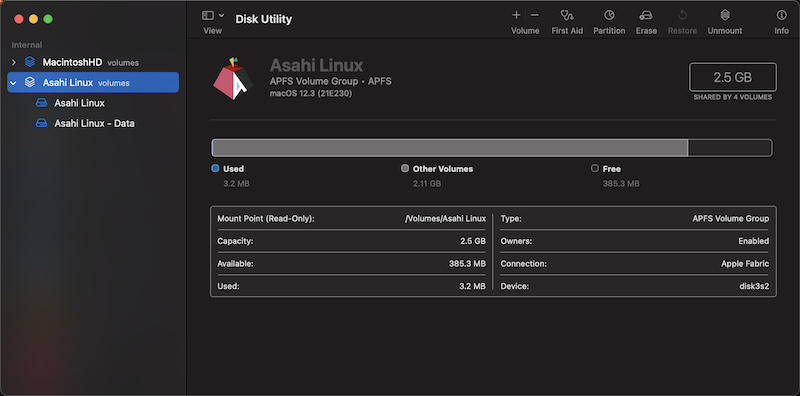Screen dimensions: 800x396
Task: Add a volume with plus icon
Action: (516, 15)
